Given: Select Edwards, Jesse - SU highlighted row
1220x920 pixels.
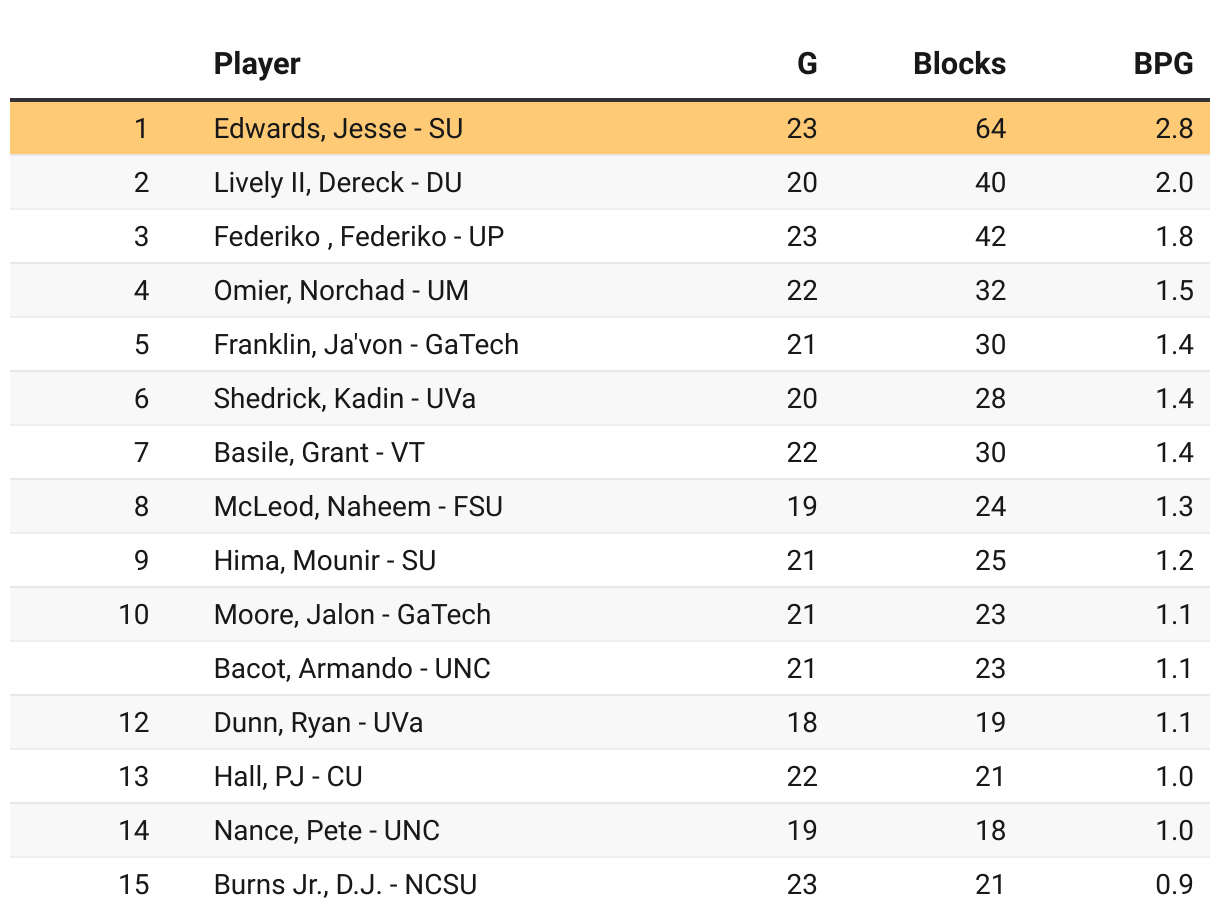Looking at the screenshot, I should click(x=338, y=129).
